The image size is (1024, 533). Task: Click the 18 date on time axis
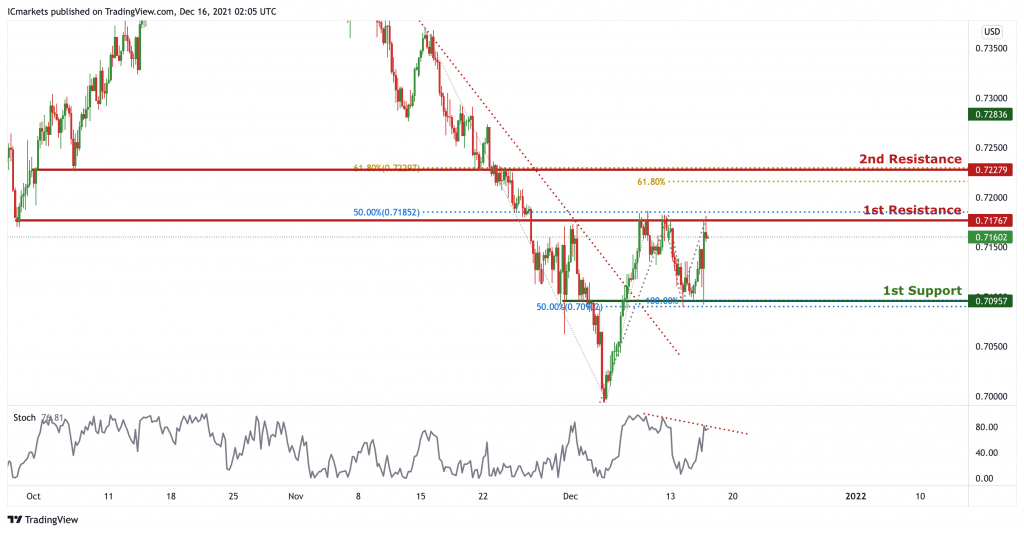click(x=171, y=496)
